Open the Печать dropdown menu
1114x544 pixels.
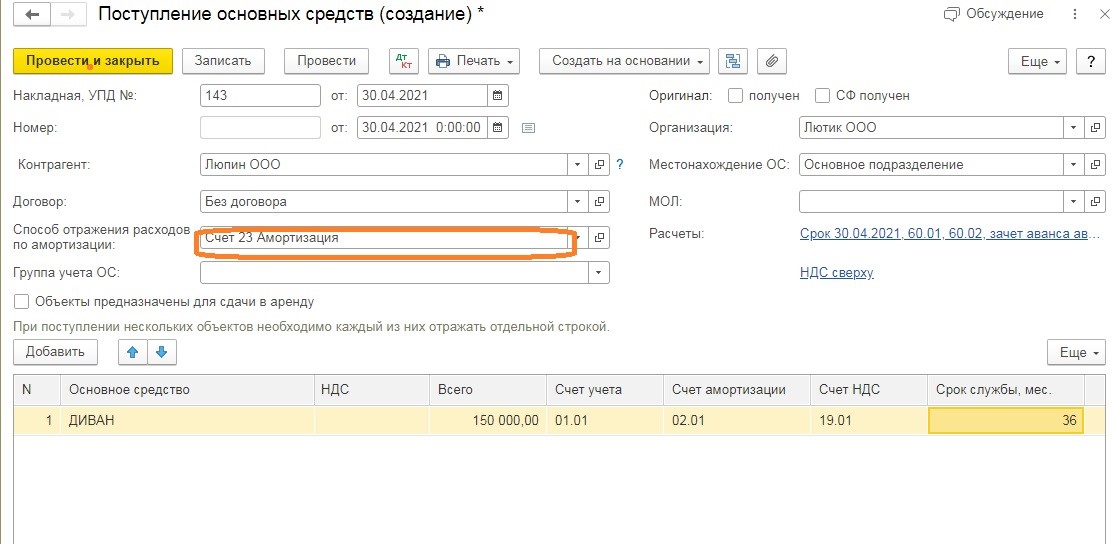pos(474,61)
